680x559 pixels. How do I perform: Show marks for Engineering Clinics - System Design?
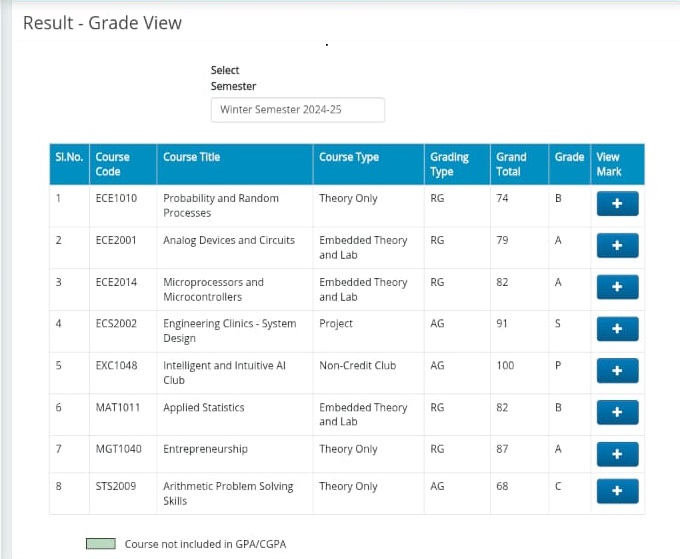(x=617, y=329)
